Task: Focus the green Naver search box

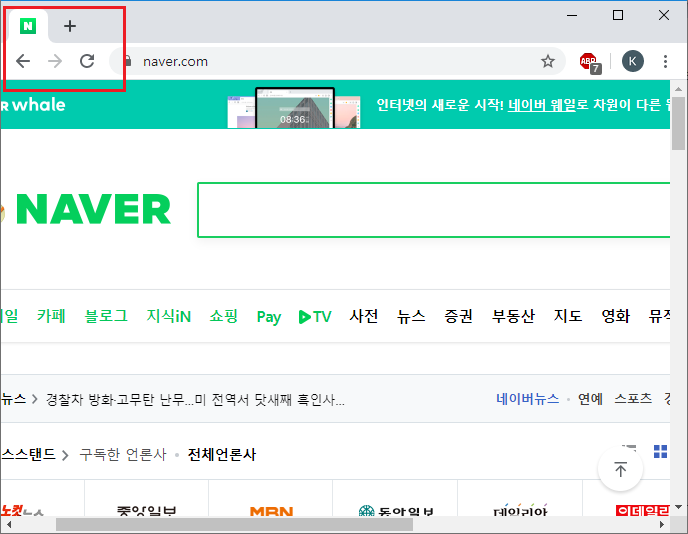Action: tap(434, 210)
